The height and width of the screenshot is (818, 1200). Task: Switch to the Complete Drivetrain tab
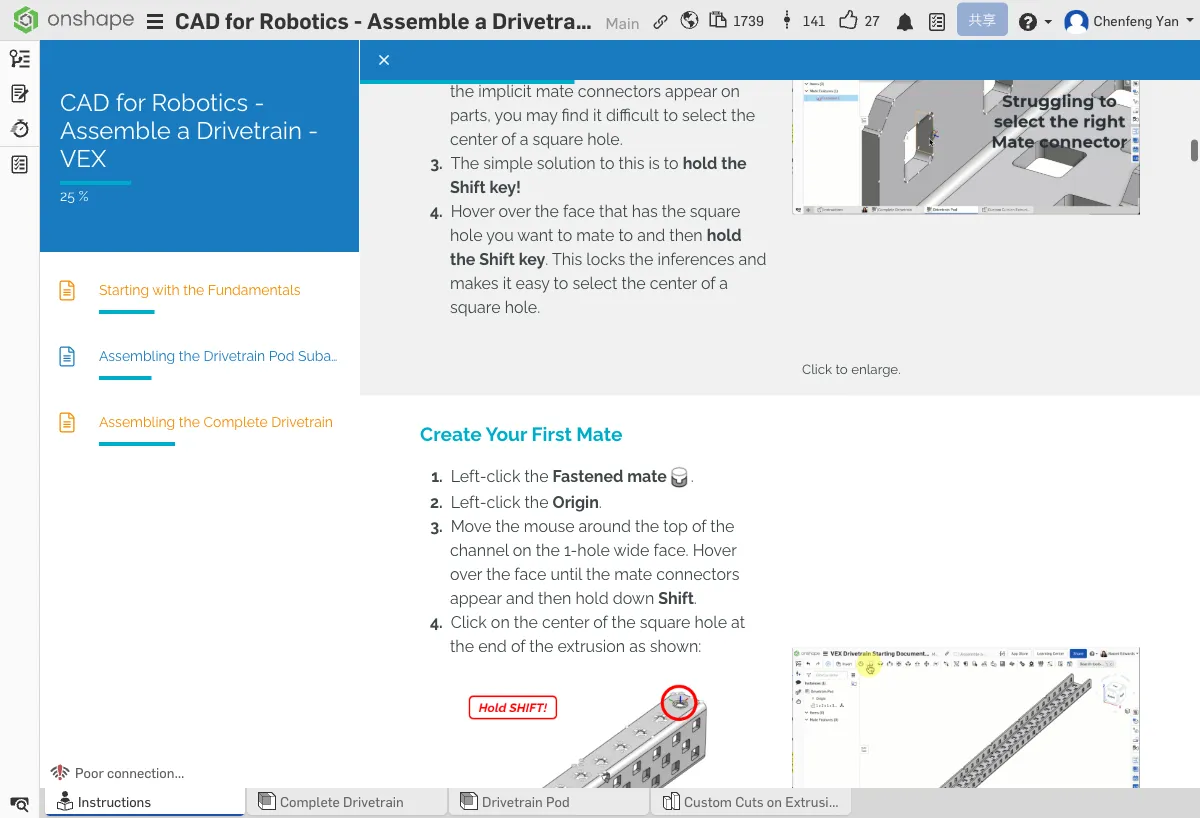click(x=341, y=802)
